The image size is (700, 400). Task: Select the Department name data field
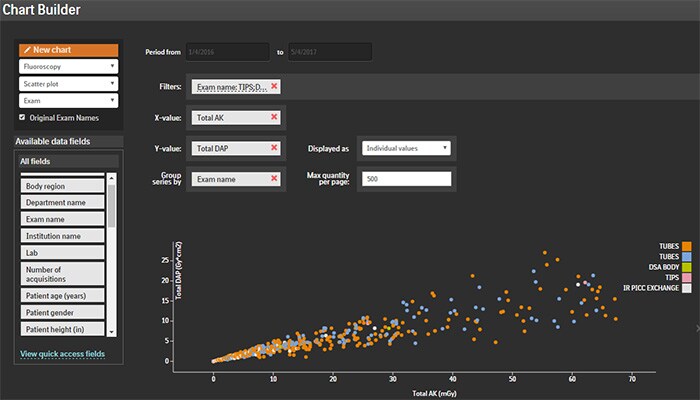pos(62,203)
